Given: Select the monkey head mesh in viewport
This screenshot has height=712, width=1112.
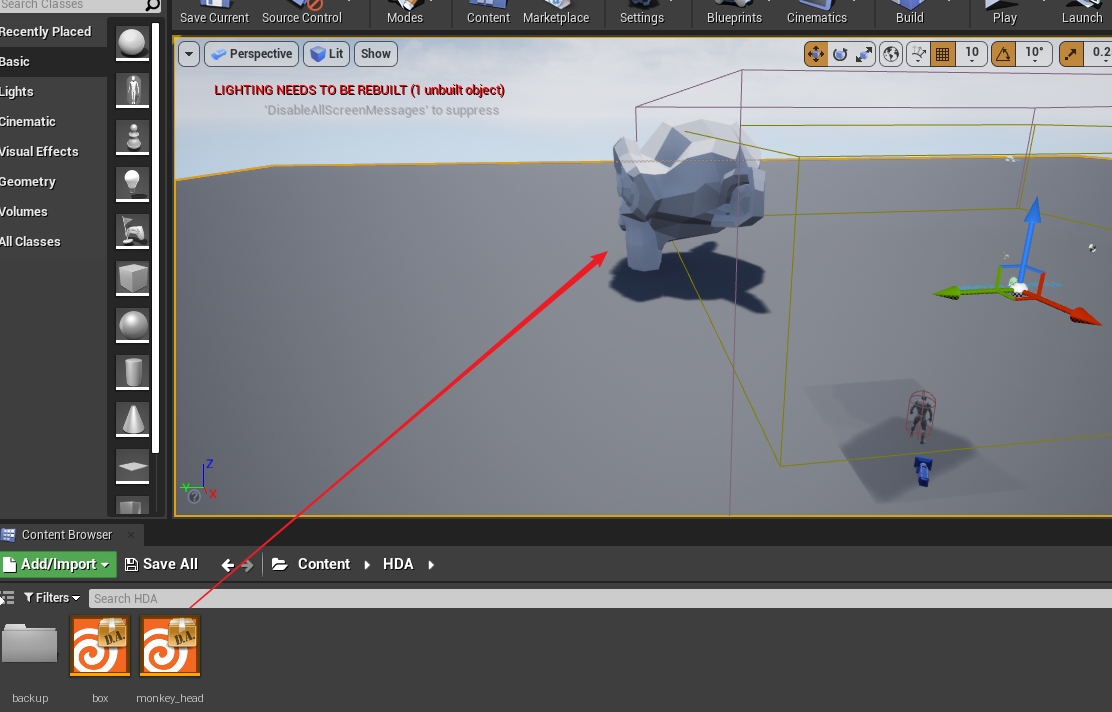Looking at the screenshot, I should point(688,191).
